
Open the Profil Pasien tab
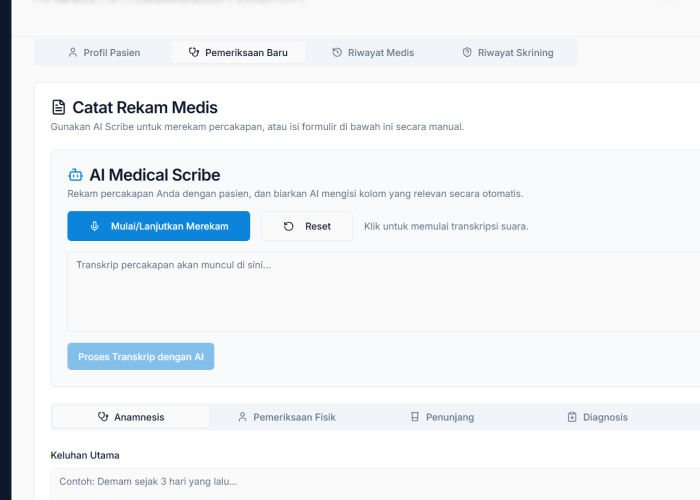click(104, 52)
